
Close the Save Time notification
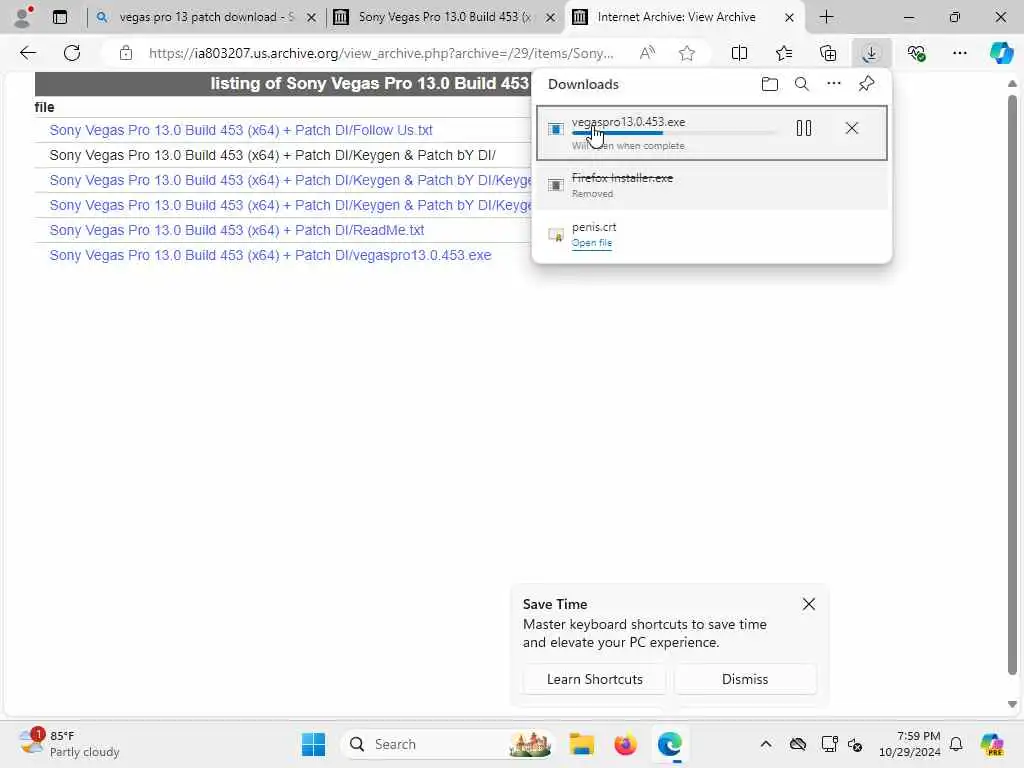pos(808,604)
